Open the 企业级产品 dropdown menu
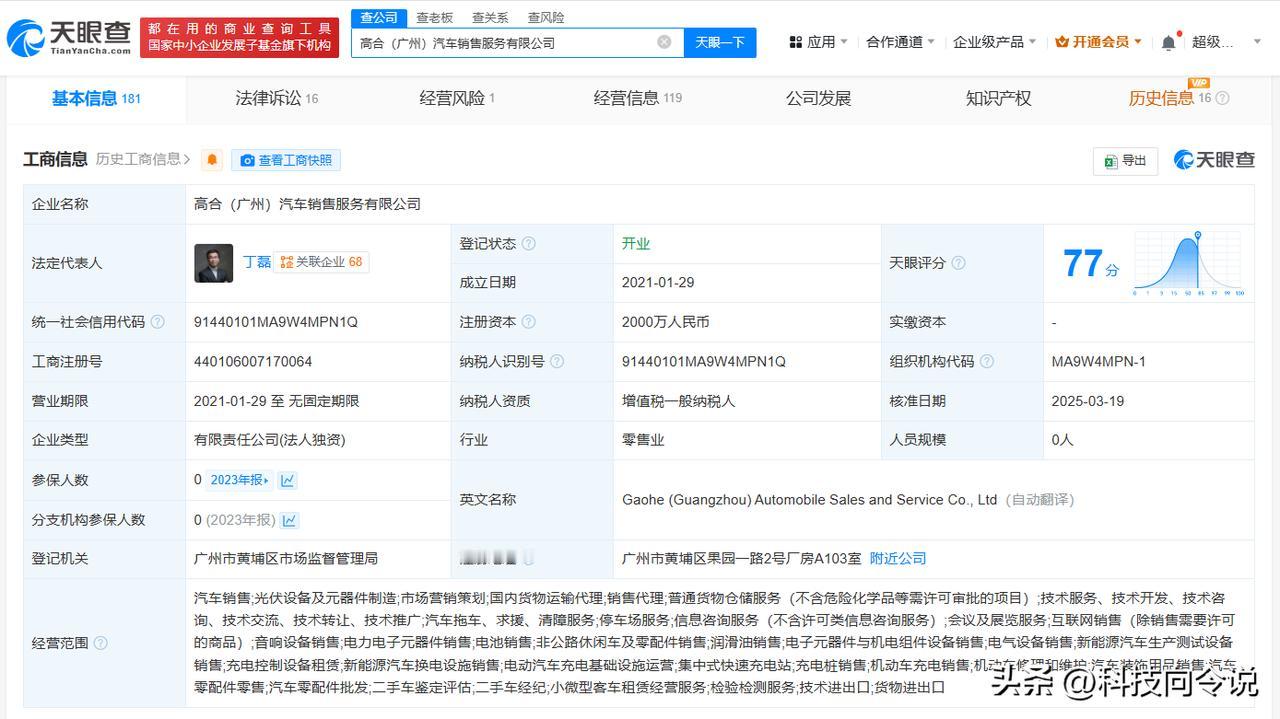Image resolution: width=1280 pixels, height=719 pixels. [994, 42]
